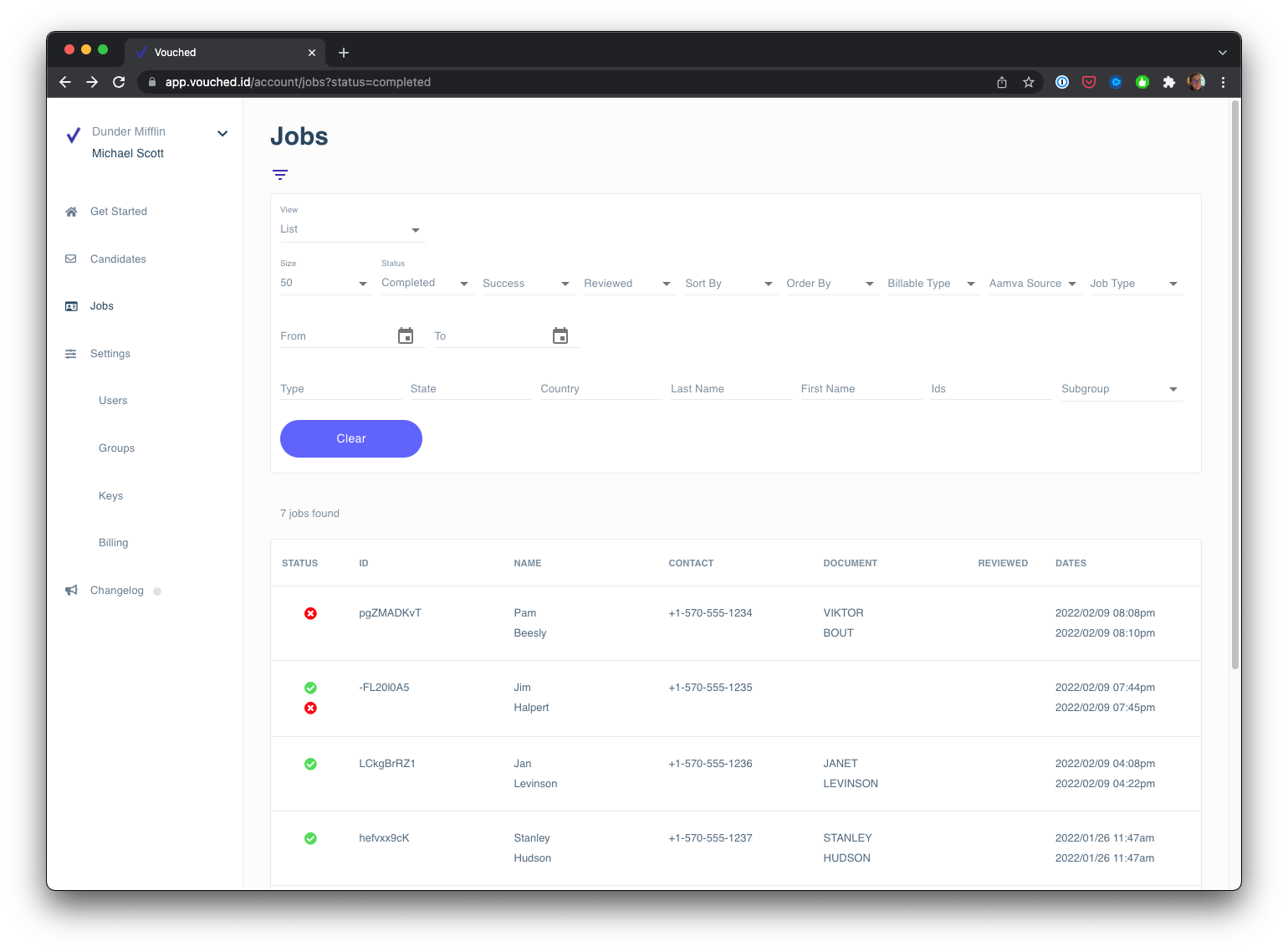Open Keys under Settings
Image resolution: width=1288 pixels, height=952 pixels.
click(110, 496)
